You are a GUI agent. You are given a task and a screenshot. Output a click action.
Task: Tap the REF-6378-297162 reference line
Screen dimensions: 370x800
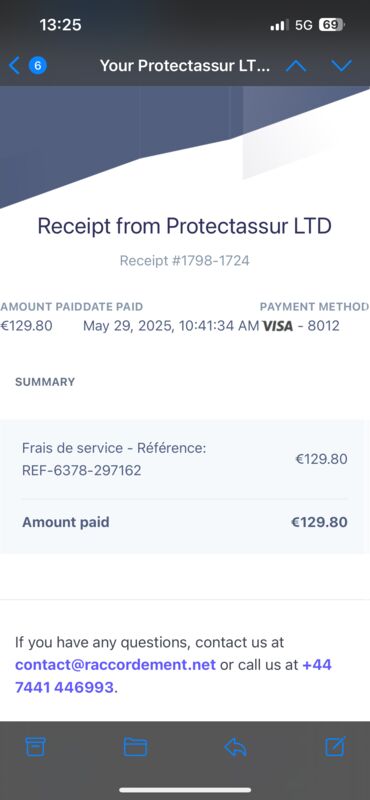[x=82, y=470]
